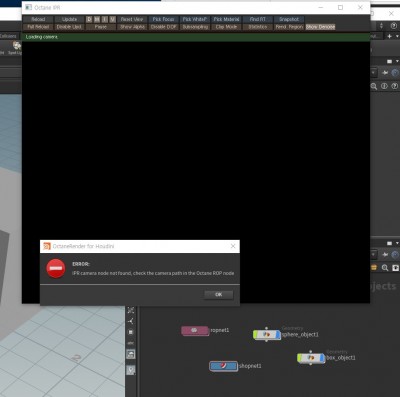Close the OctaneRender for Houdini error dialog
The height and width of the screenshot is (397, 400).
pos(233,246)
